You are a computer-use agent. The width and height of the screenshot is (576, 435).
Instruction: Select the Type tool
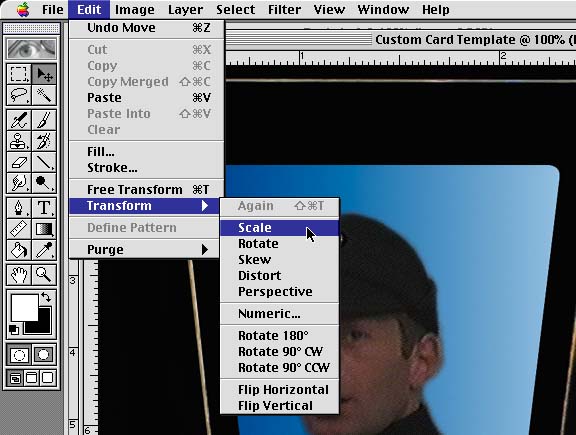[44, 208]
